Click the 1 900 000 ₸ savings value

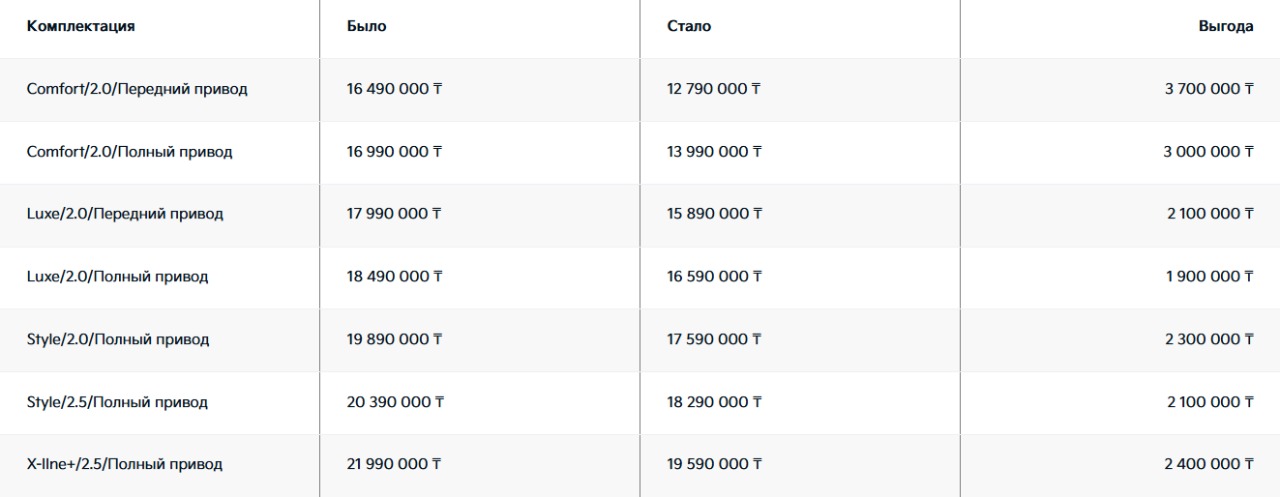[1210, 277]
